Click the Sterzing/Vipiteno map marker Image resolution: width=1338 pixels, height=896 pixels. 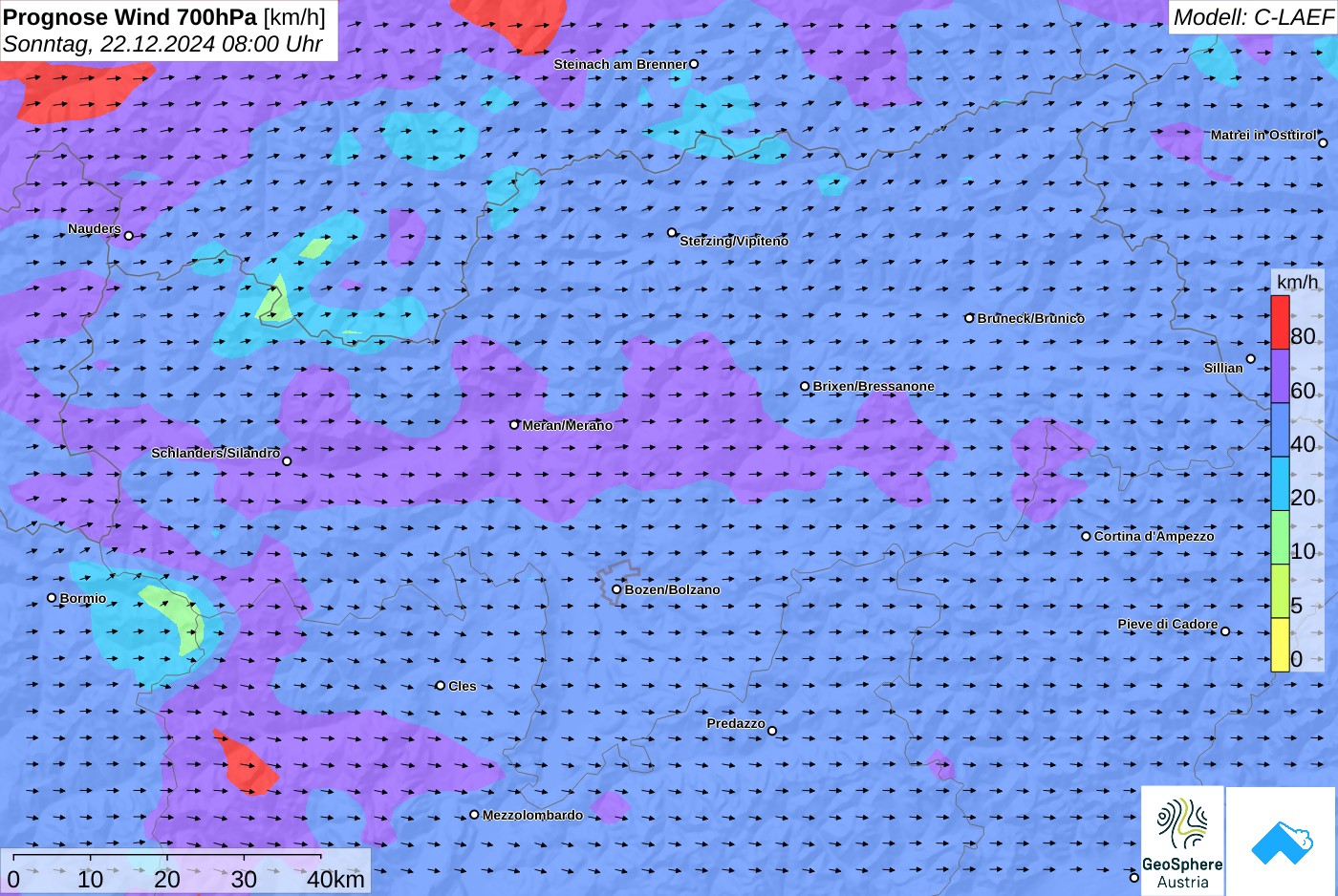coord(672,232)
